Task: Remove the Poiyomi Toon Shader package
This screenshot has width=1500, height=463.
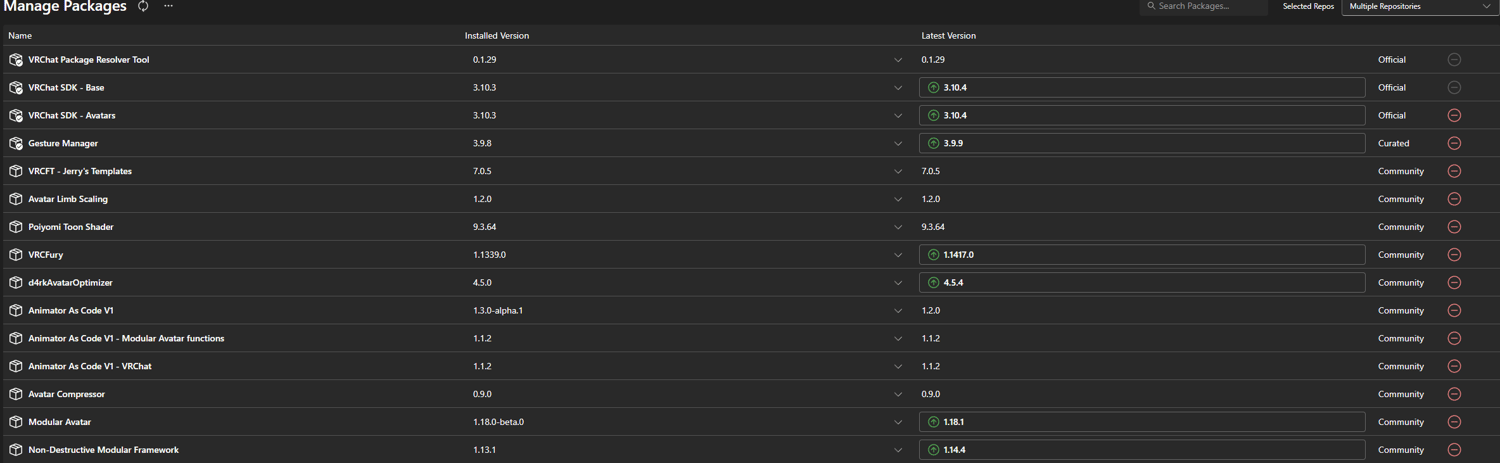Action: click(1454, 227)
